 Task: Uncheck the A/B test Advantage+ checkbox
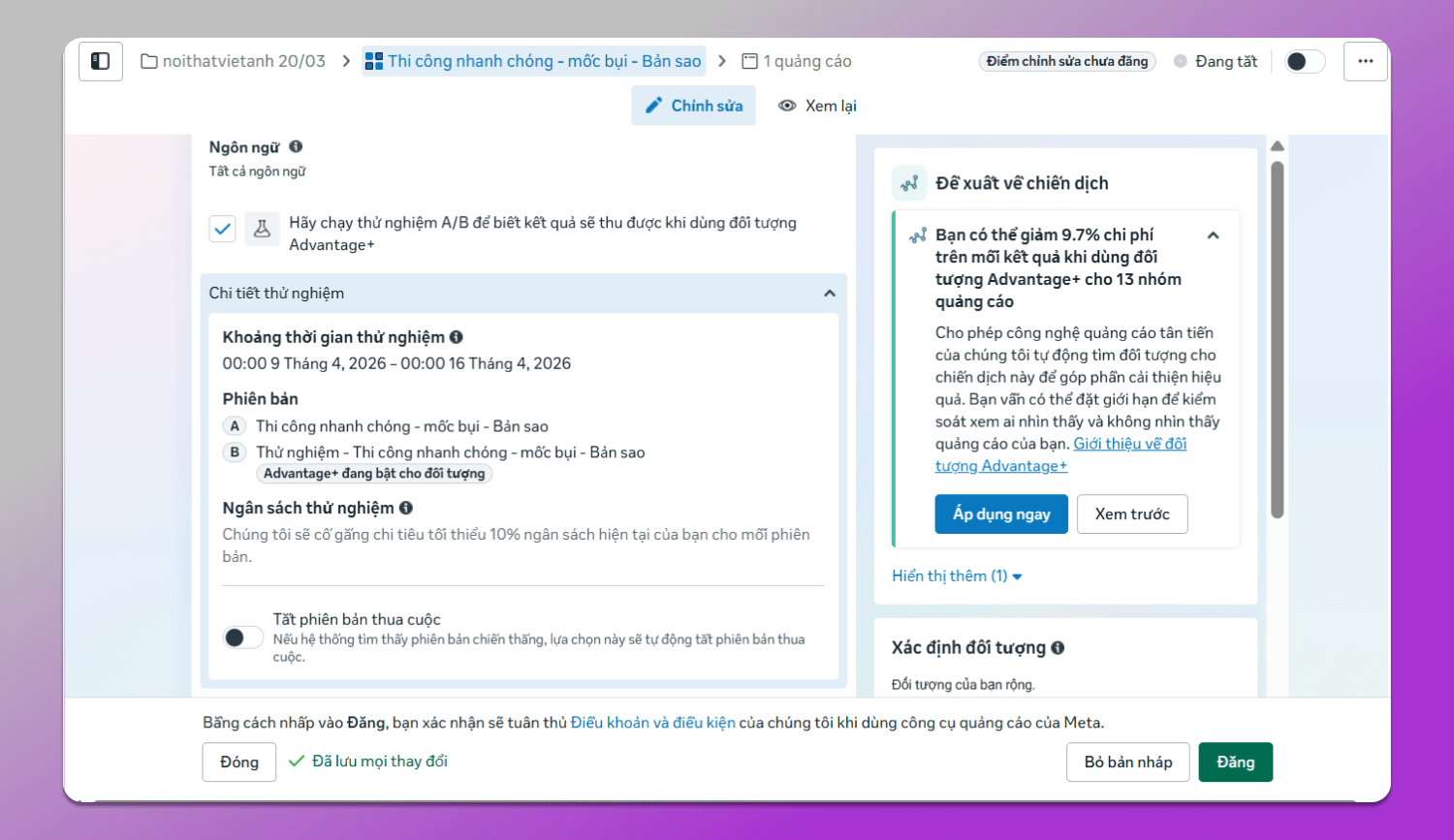(x=223, y=230)
